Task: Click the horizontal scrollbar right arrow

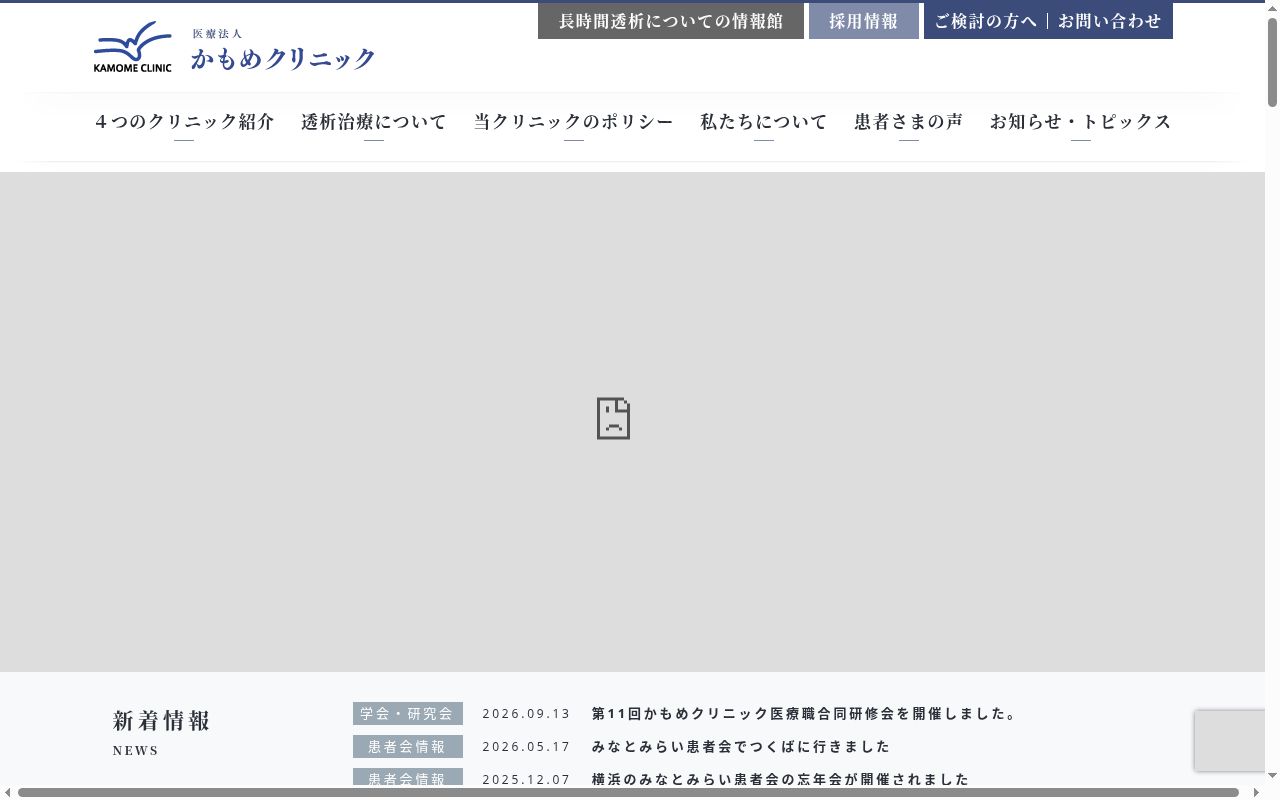Action: (1256, 793)
